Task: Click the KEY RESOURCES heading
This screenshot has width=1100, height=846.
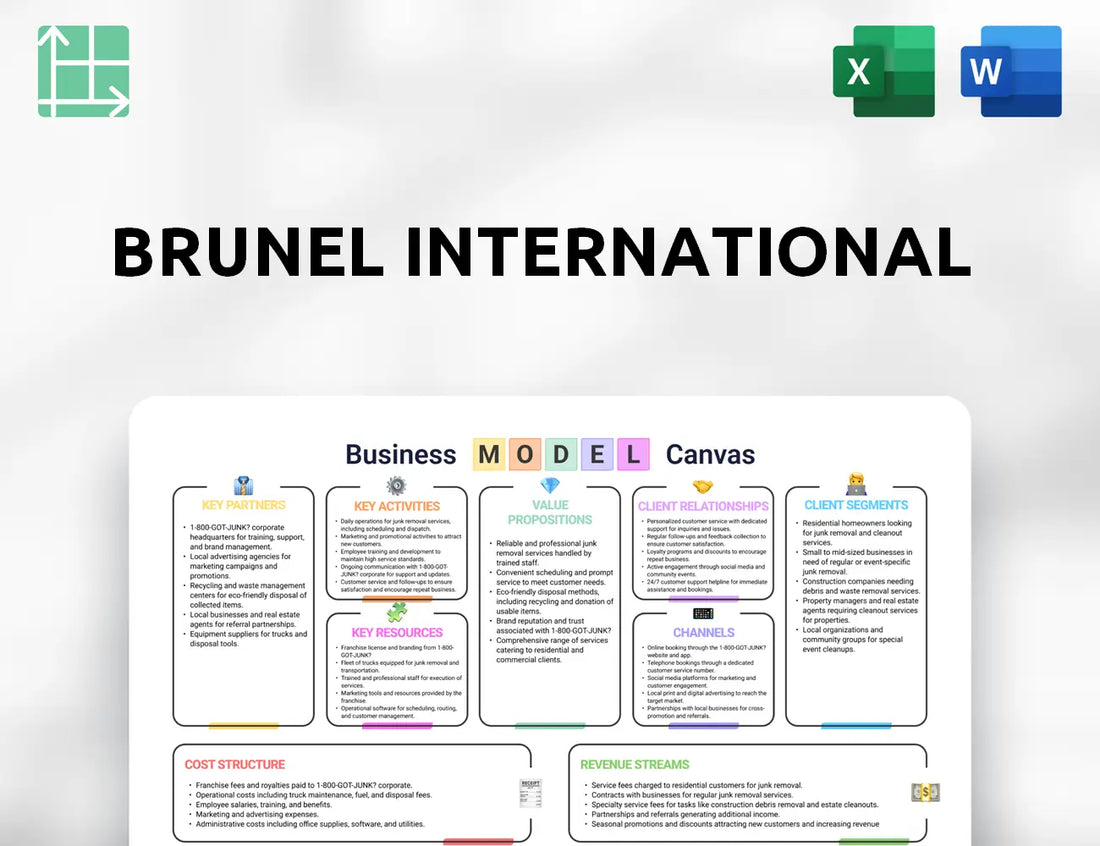Action: click(x=397, y=633)
